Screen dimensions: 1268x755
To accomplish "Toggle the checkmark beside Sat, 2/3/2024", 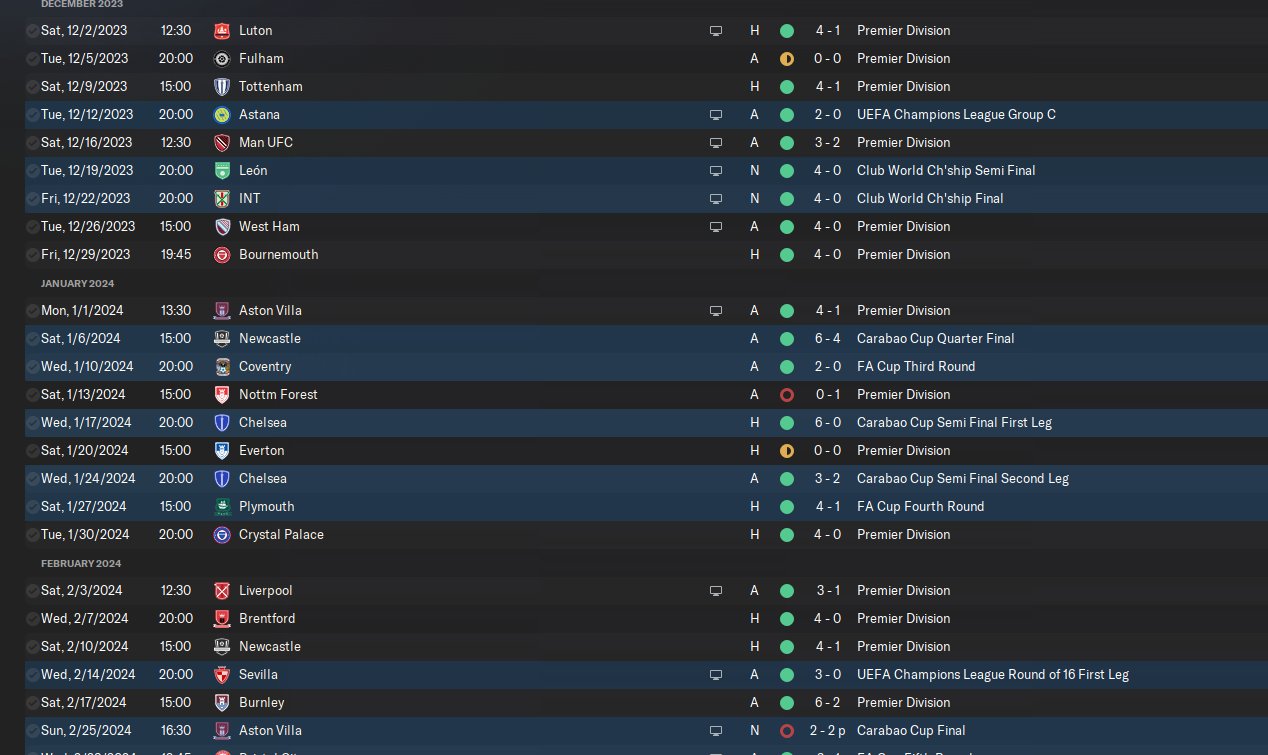I will click(33, 591).
